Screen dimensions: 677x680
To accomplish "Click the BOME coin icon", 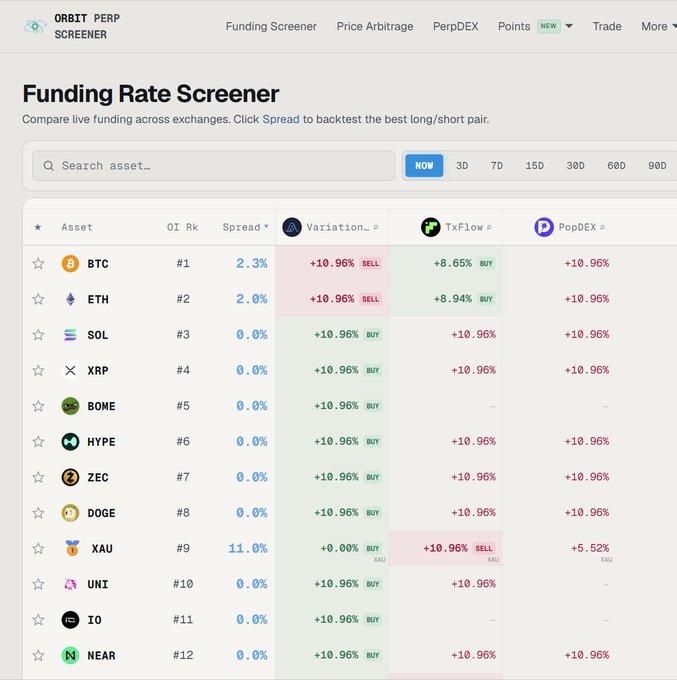I will (70, 406).
